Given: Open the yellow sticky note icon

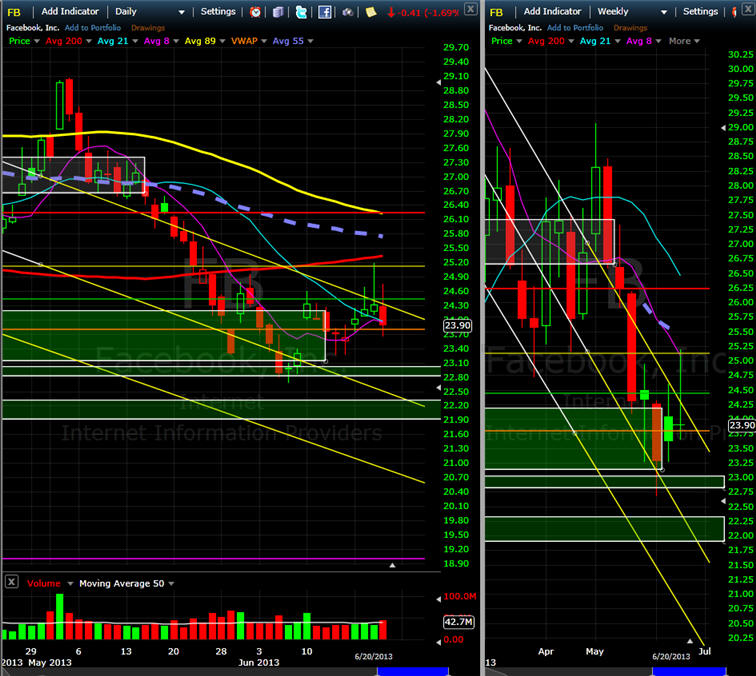Looking at the screenshot, I should tap(370, 12).
